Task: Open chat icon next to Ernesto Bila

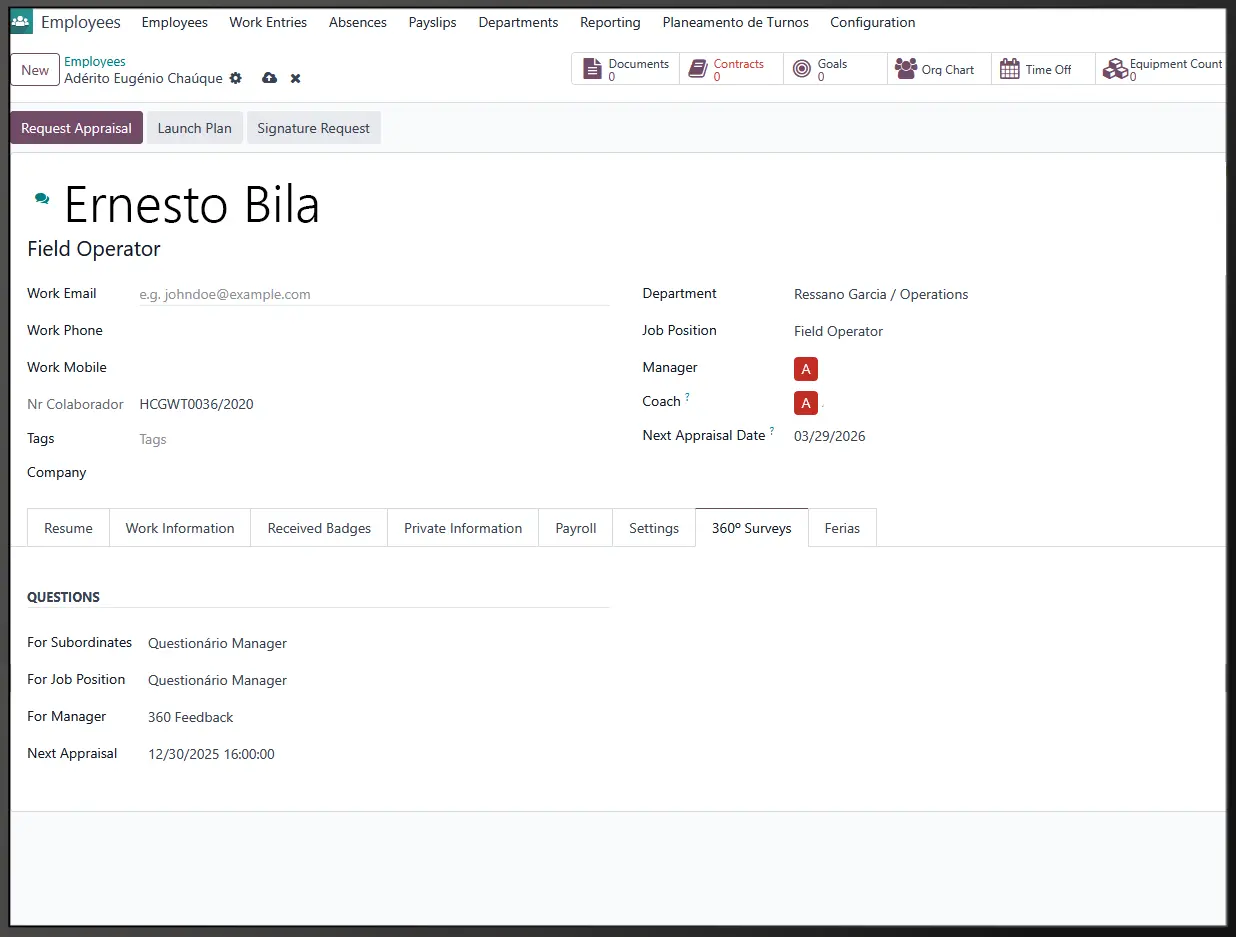Action: (42, 199)
